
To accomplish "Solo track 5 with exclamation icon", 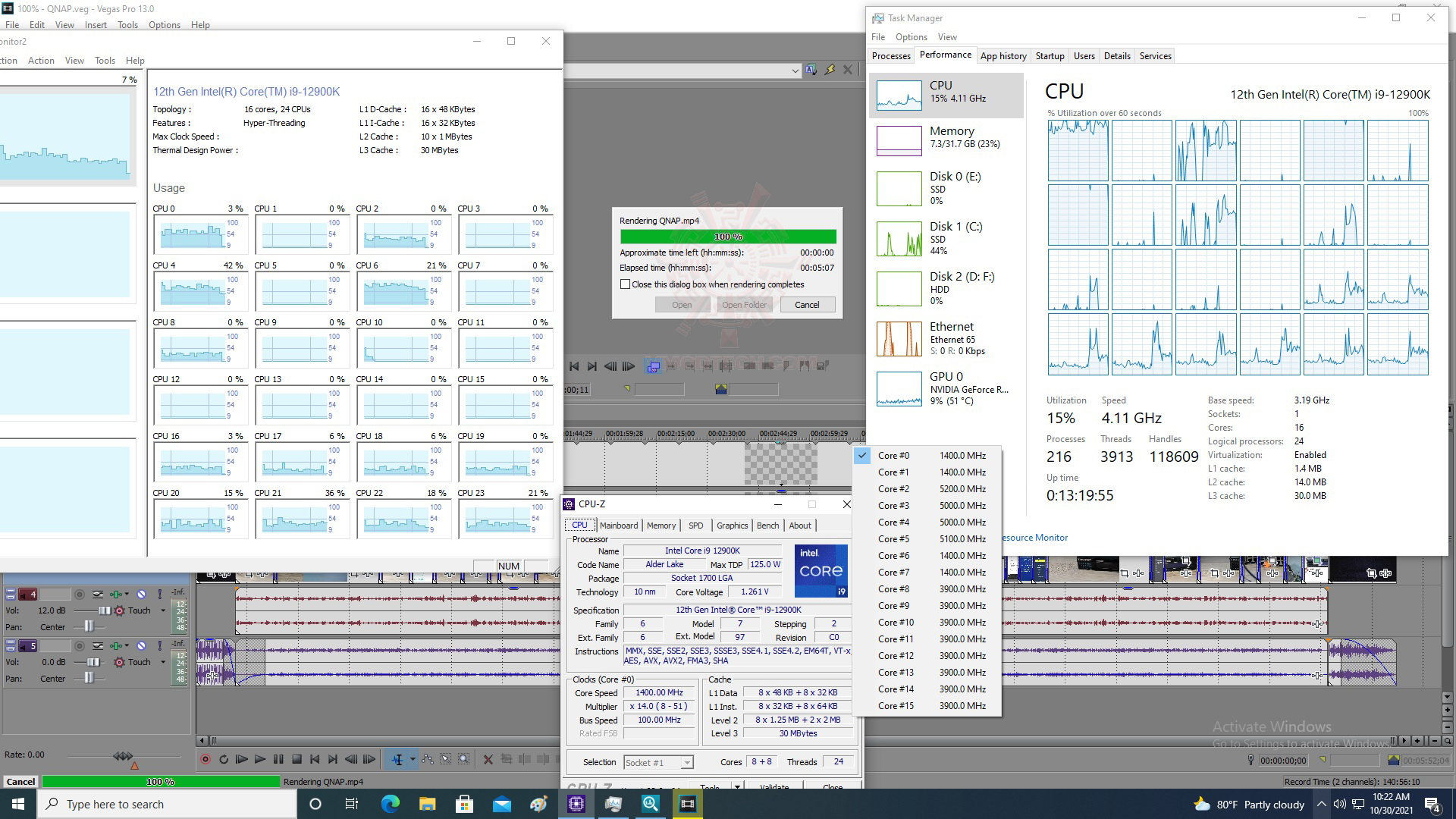I will (159, 646).
